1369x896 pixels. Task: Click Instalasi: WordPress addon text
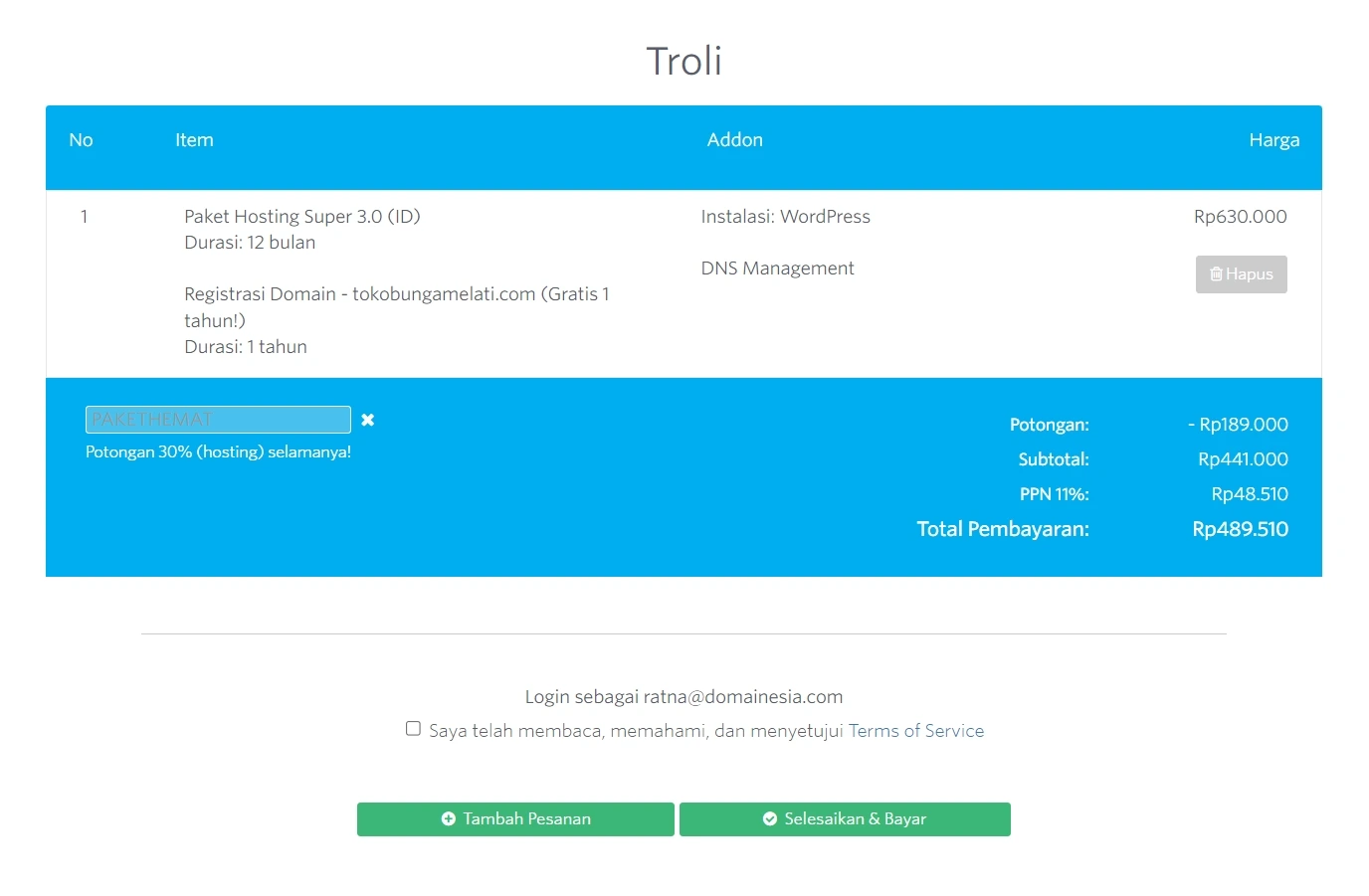point(785,217)
